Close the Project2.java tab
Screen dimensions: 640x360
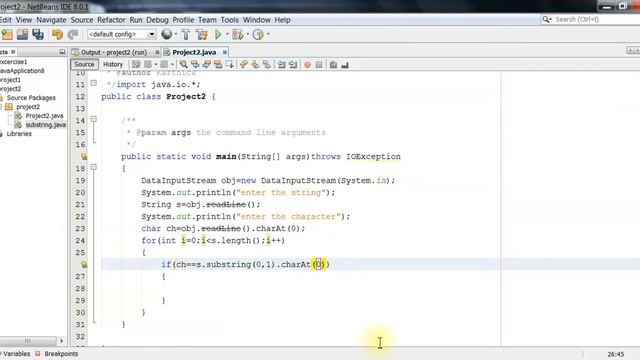pyautogui.click(x=224, y=52)
